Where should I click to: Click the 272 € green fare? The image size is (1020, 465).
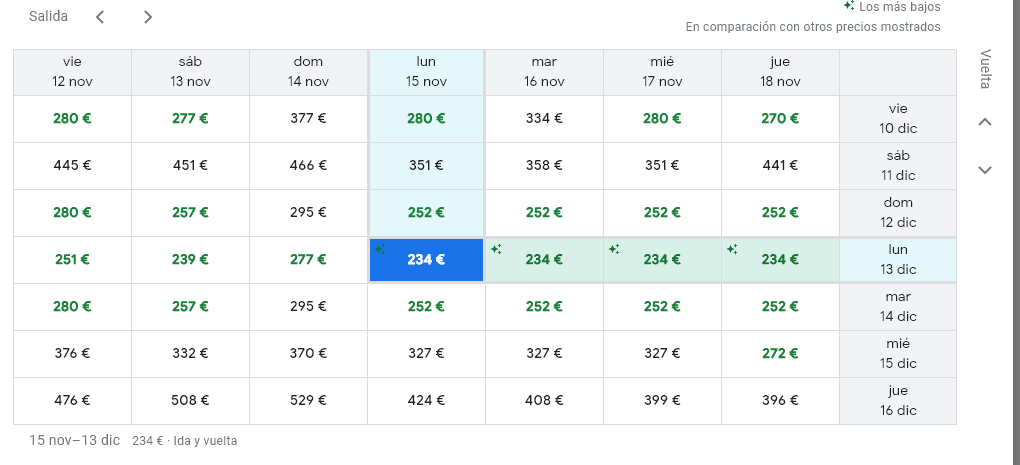click(780, 354)
